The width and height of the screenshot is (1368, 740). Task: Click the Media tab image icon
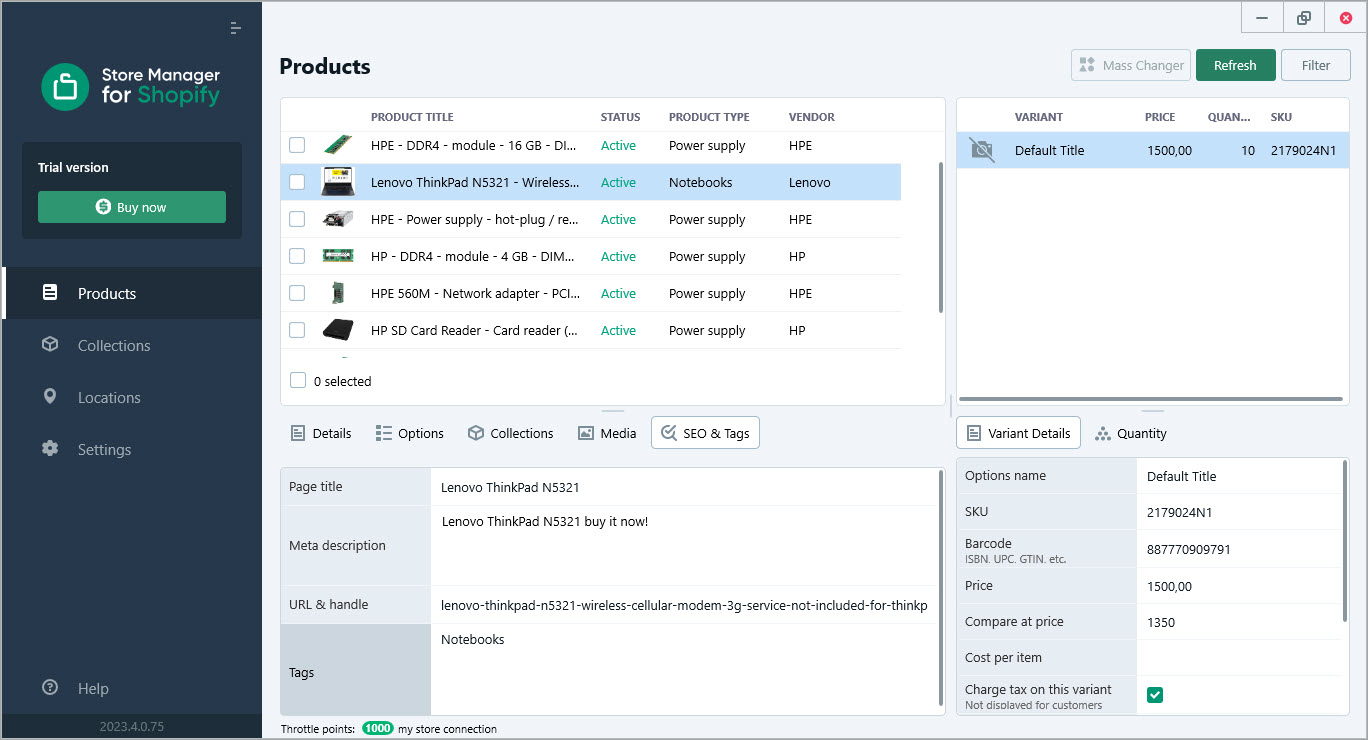coord(586,433)
